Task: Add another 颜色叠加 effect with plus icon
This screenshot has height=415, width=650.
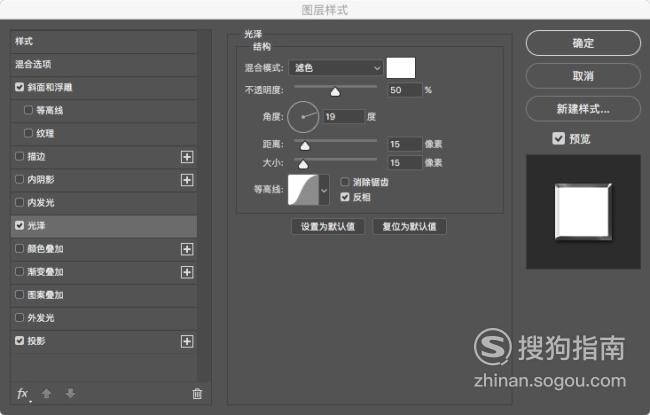Action: (x=187, y=249)
